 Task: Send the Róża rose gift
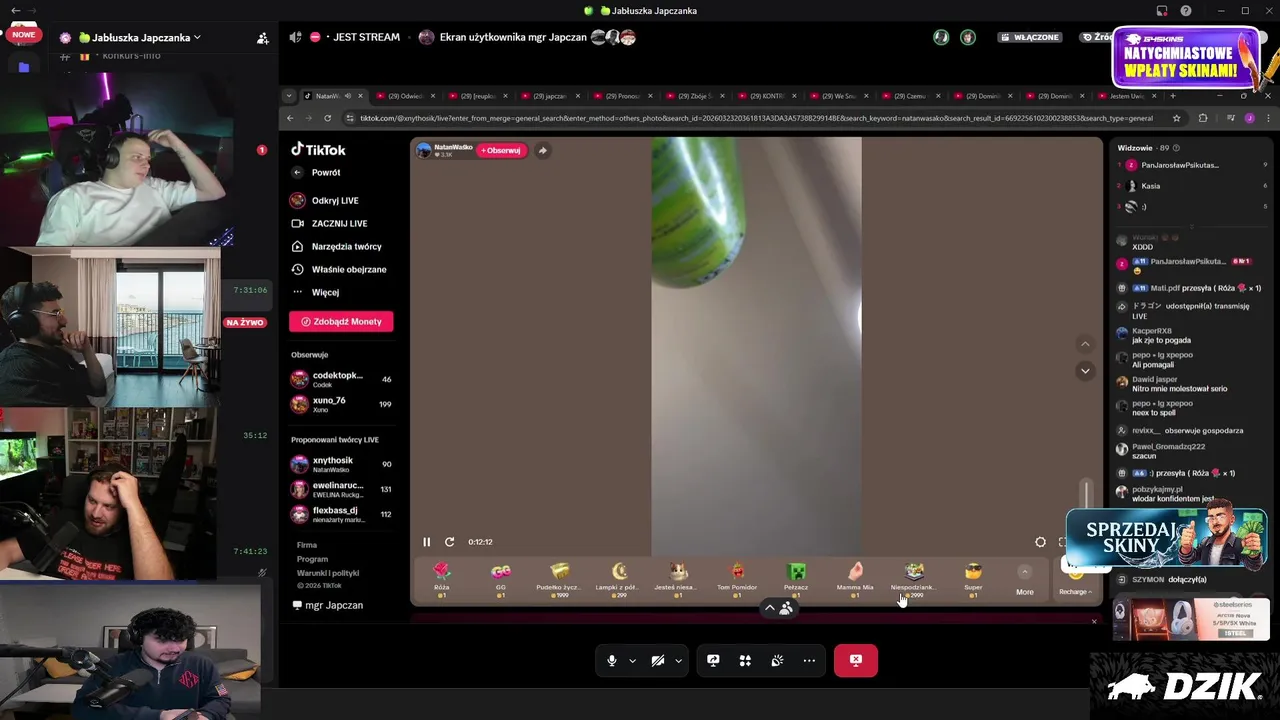click(x=442, y=580)
